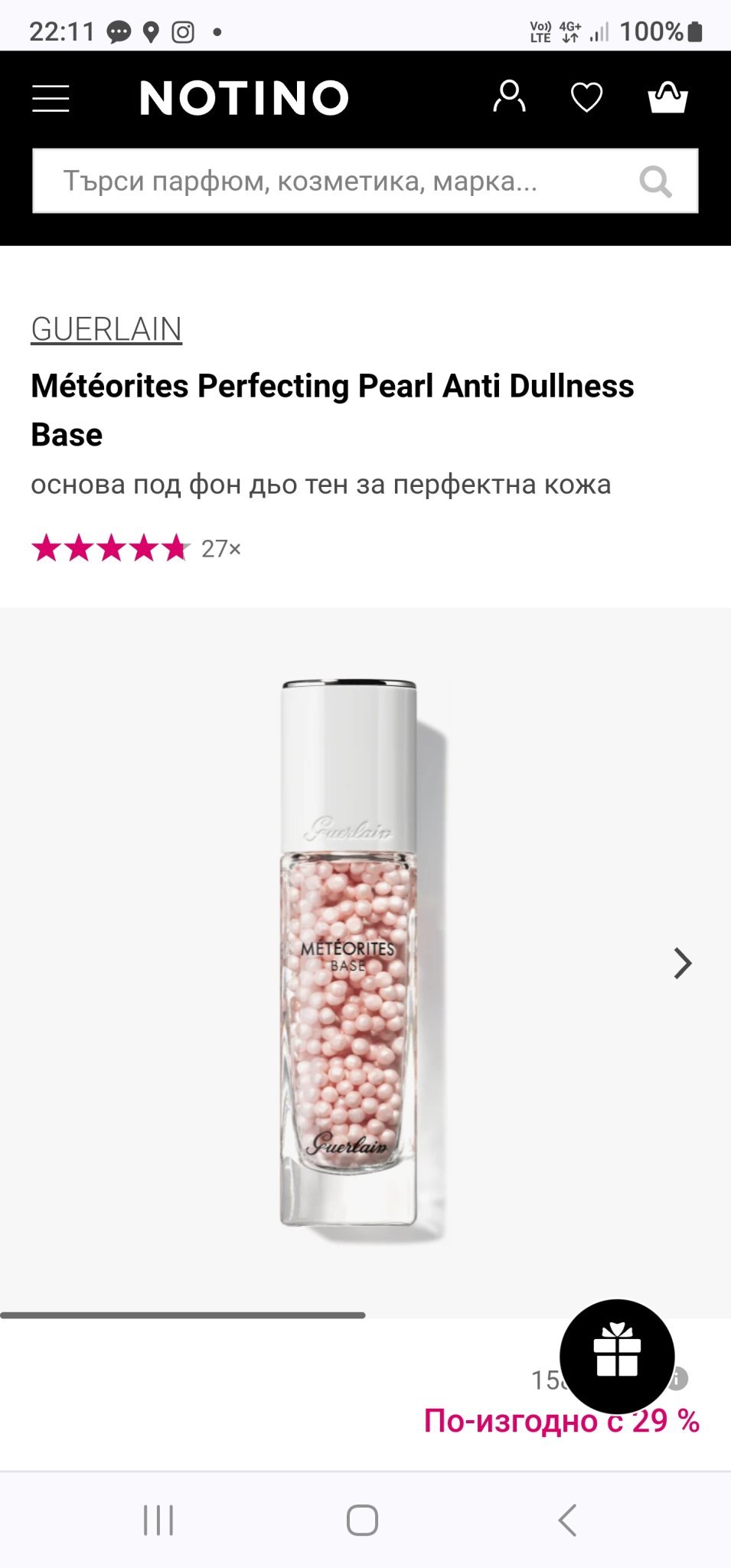Open Android recent apps button
Image resolution: width=731 pixels, height=1568 pixels.
click(x=158, y=1520)
